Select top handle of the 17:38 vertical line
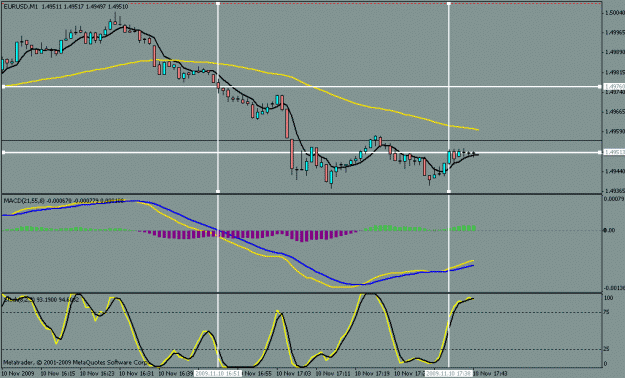 click(x=449, y=4)
